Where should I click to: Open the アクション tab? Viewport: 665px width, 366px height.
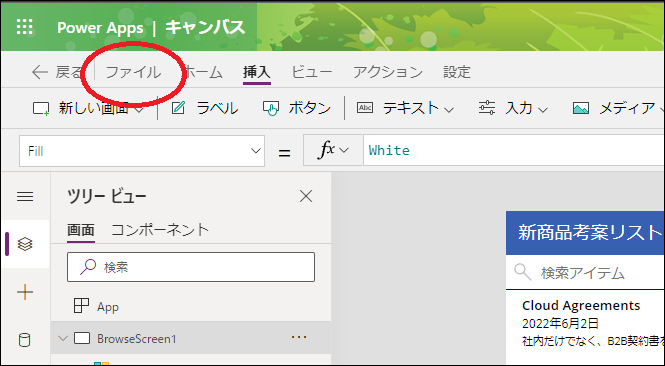point(388,72)
